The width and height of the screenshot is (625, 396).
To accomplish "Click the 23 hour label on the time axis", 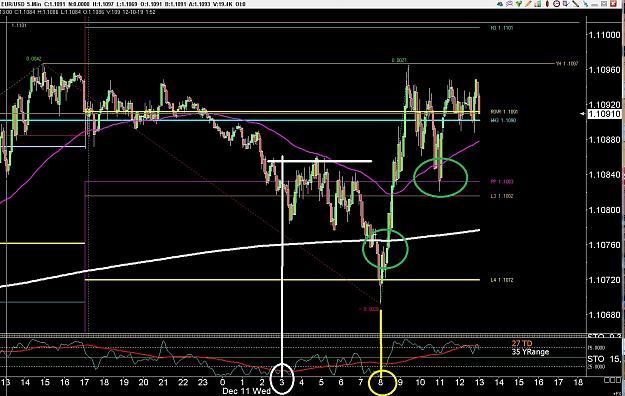I will click(203, 382).
